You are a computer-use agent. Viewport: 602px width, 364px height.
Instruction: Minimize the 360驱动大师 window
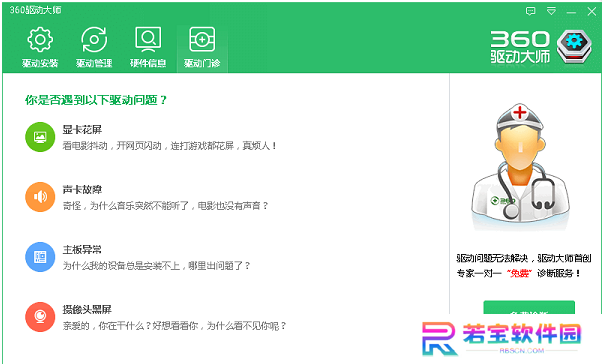571,12
